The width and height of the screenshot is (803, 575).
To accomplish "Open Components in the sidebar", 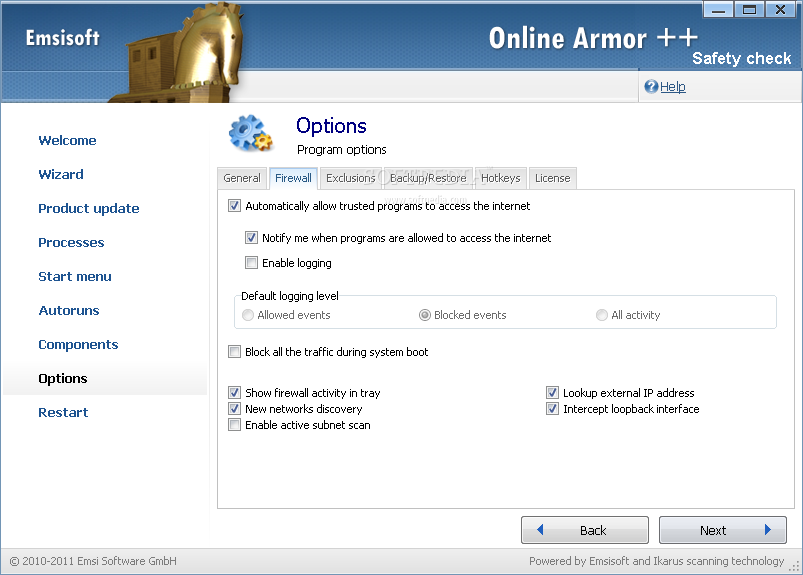I will 78,345.
